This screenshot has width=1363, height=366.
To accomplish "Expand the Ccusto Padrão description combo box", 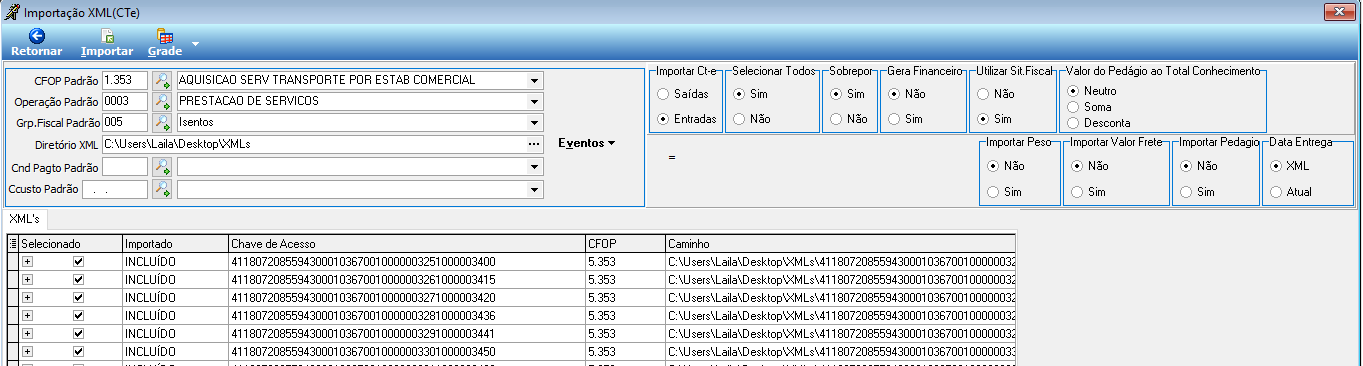I will coord(534,188).
